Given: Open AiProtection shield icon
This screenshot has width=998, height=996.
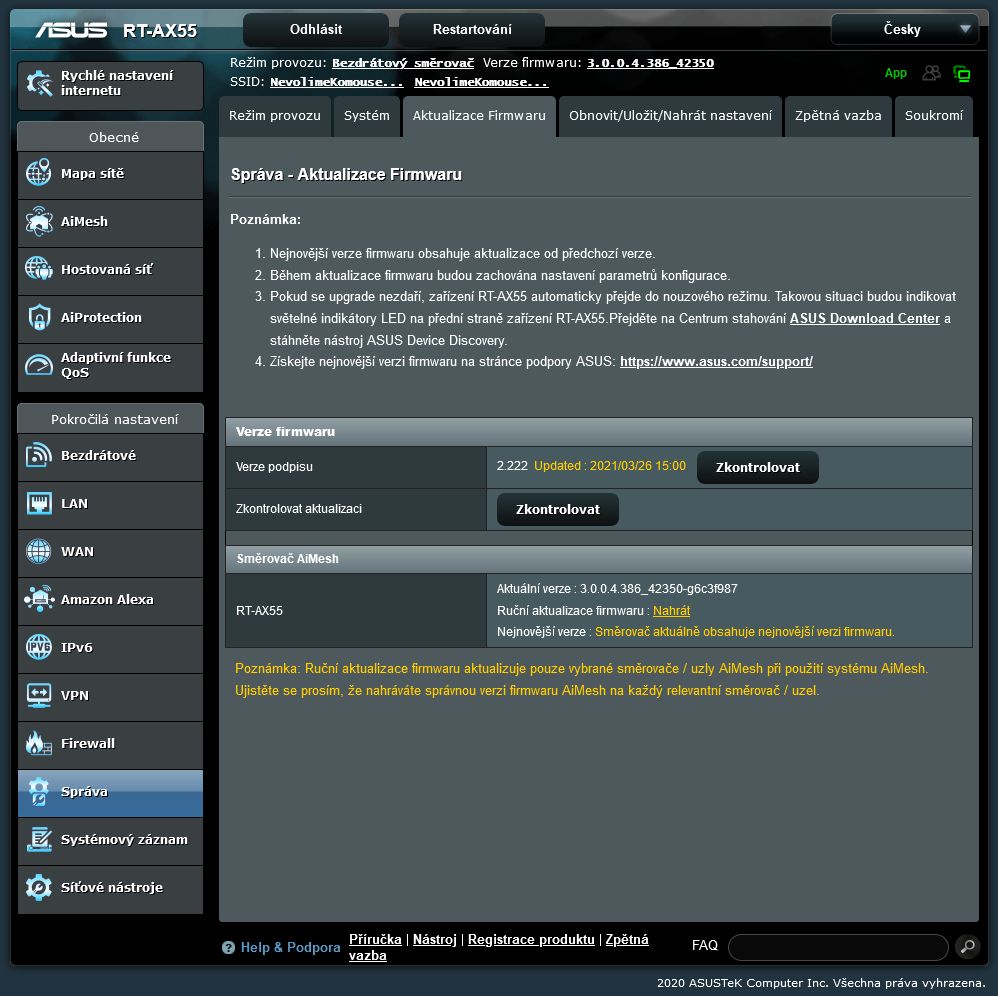Looking at the screenshot, I should pyautogui.click(x=39, y=317).
